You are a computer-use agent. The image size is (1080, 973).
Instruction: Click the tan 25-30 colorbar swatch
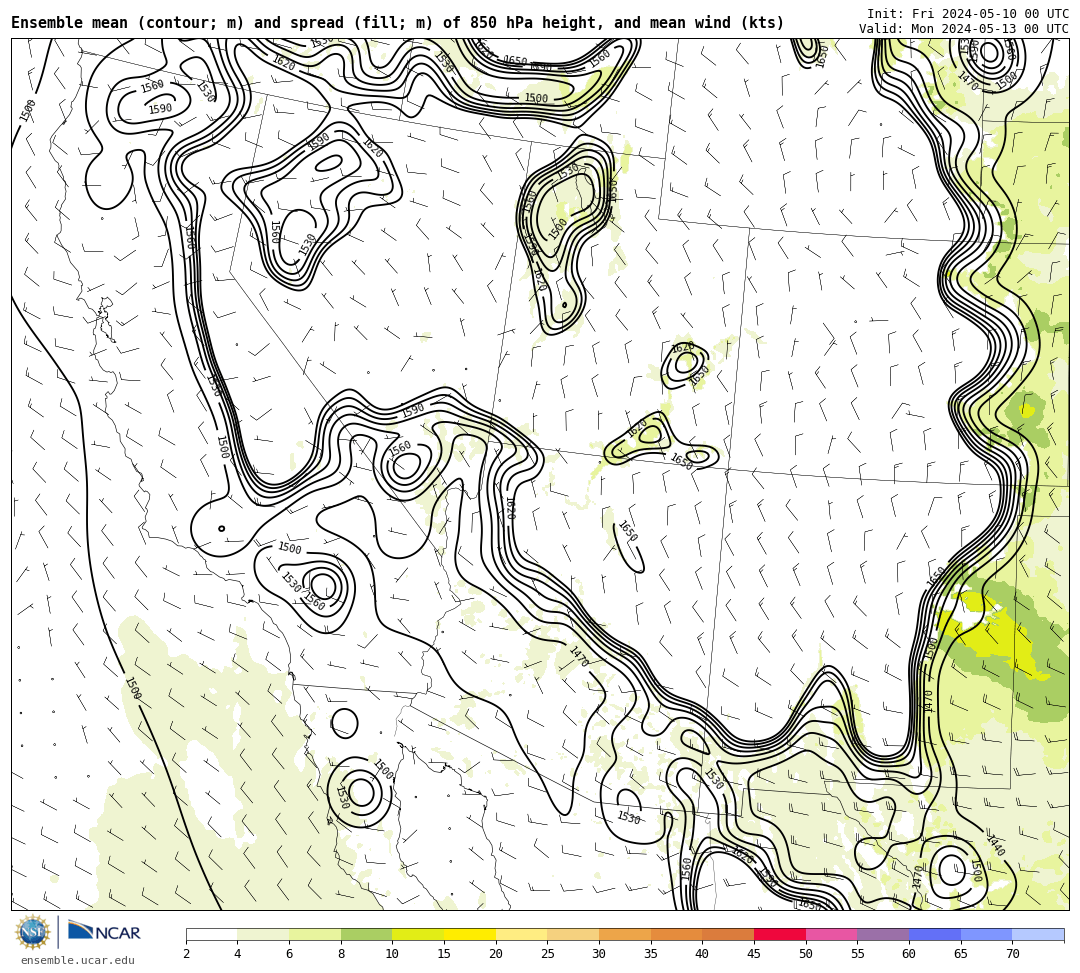pyautogui.click(x=573, y=934)
